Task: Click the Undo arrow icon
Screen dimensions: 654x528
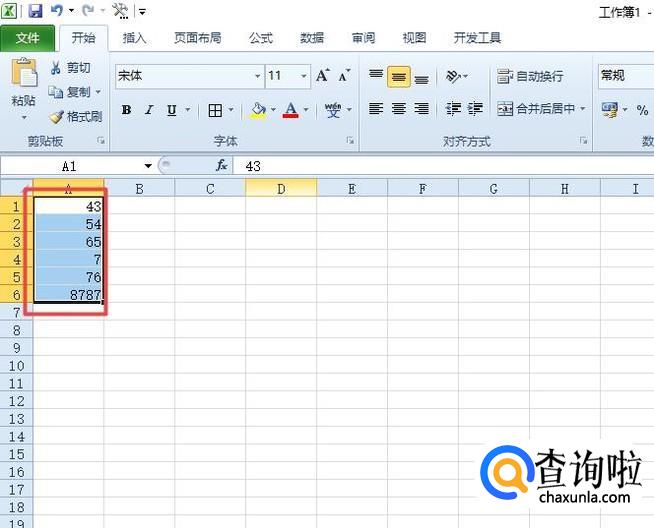Action: 57,10
